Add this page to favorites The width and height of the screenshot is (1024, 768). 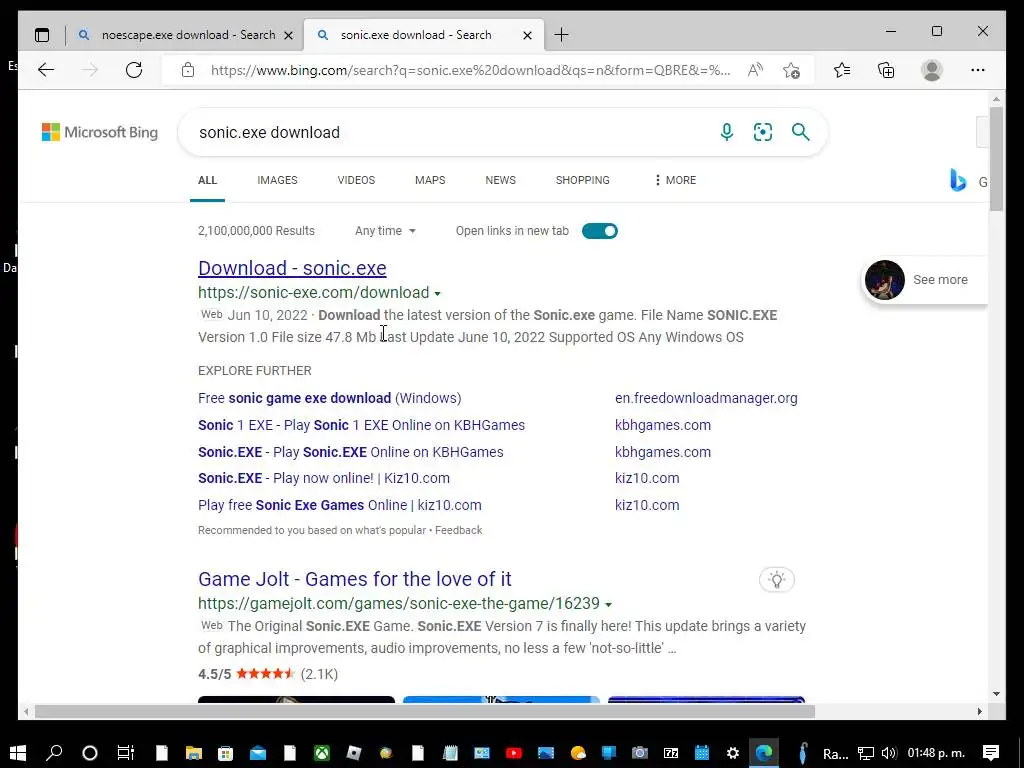click(792, 70)
